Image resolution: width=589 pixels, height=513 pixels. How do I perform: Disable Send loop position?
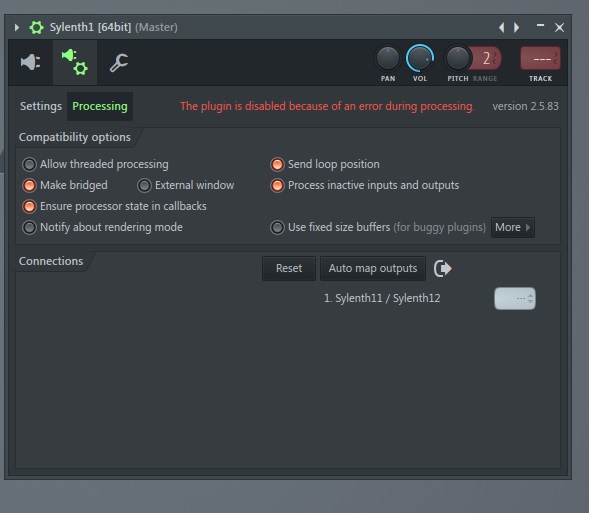click(277, 164)
